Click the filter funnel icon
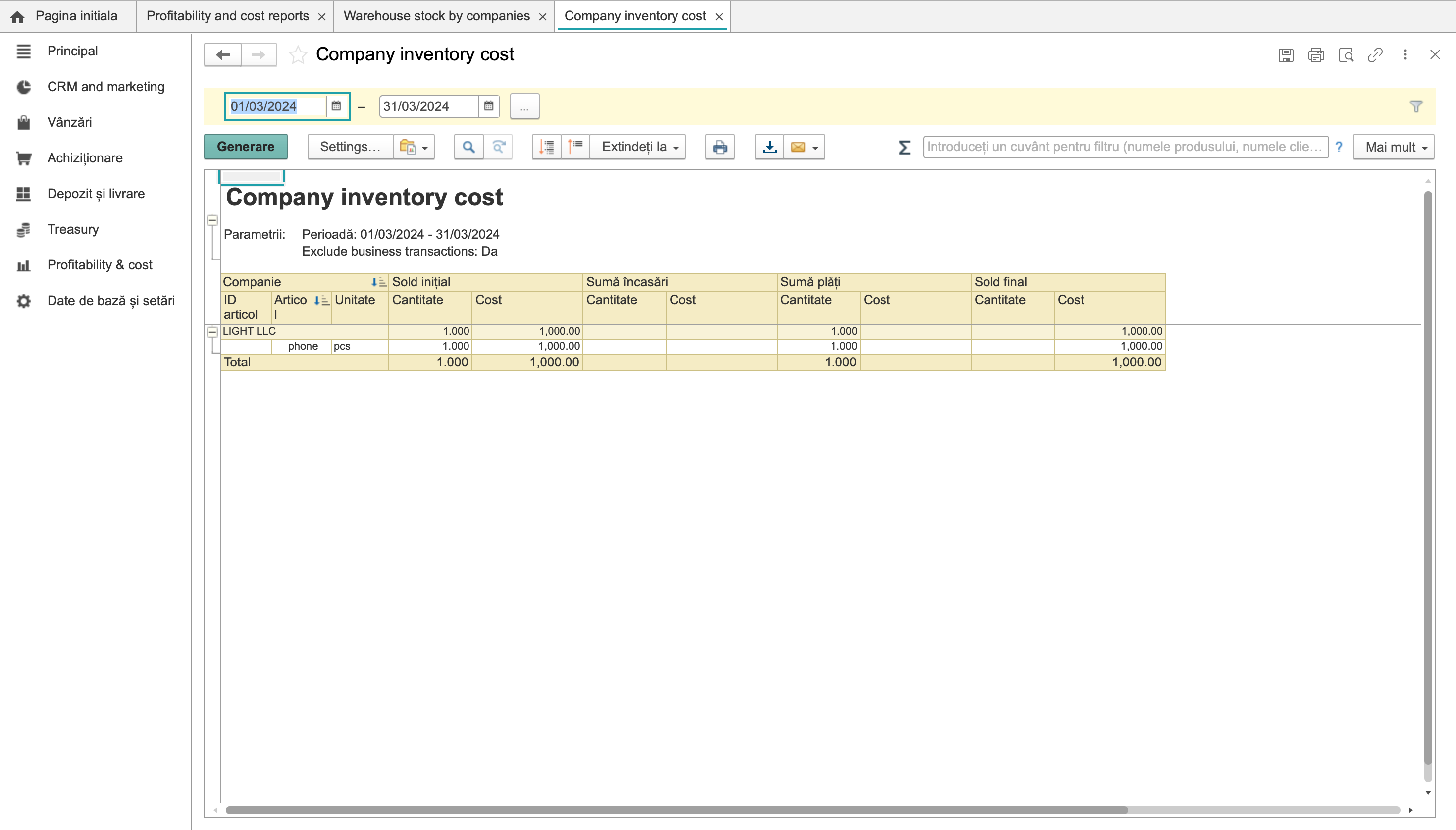1456x830 pixels. point(1416,106)
